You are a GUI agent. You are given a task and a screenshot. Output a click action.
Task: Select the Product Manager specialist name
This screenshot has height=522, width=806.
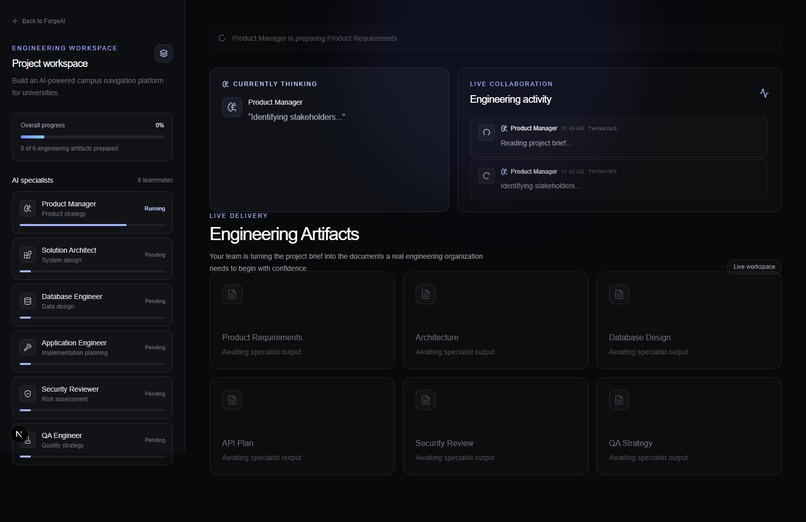click(x=69, y=204)
